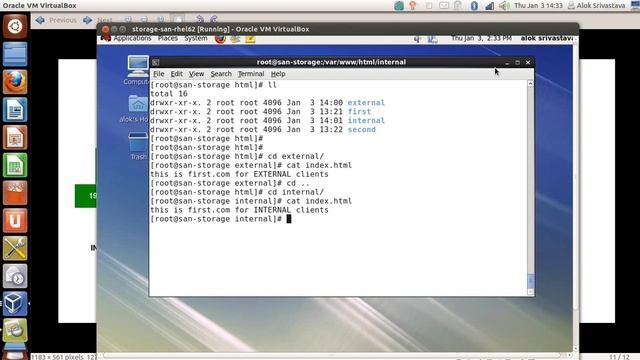Click the 'cd internal/' command line
The height and width of the screenshot is (360, 640).
(296, 192)
